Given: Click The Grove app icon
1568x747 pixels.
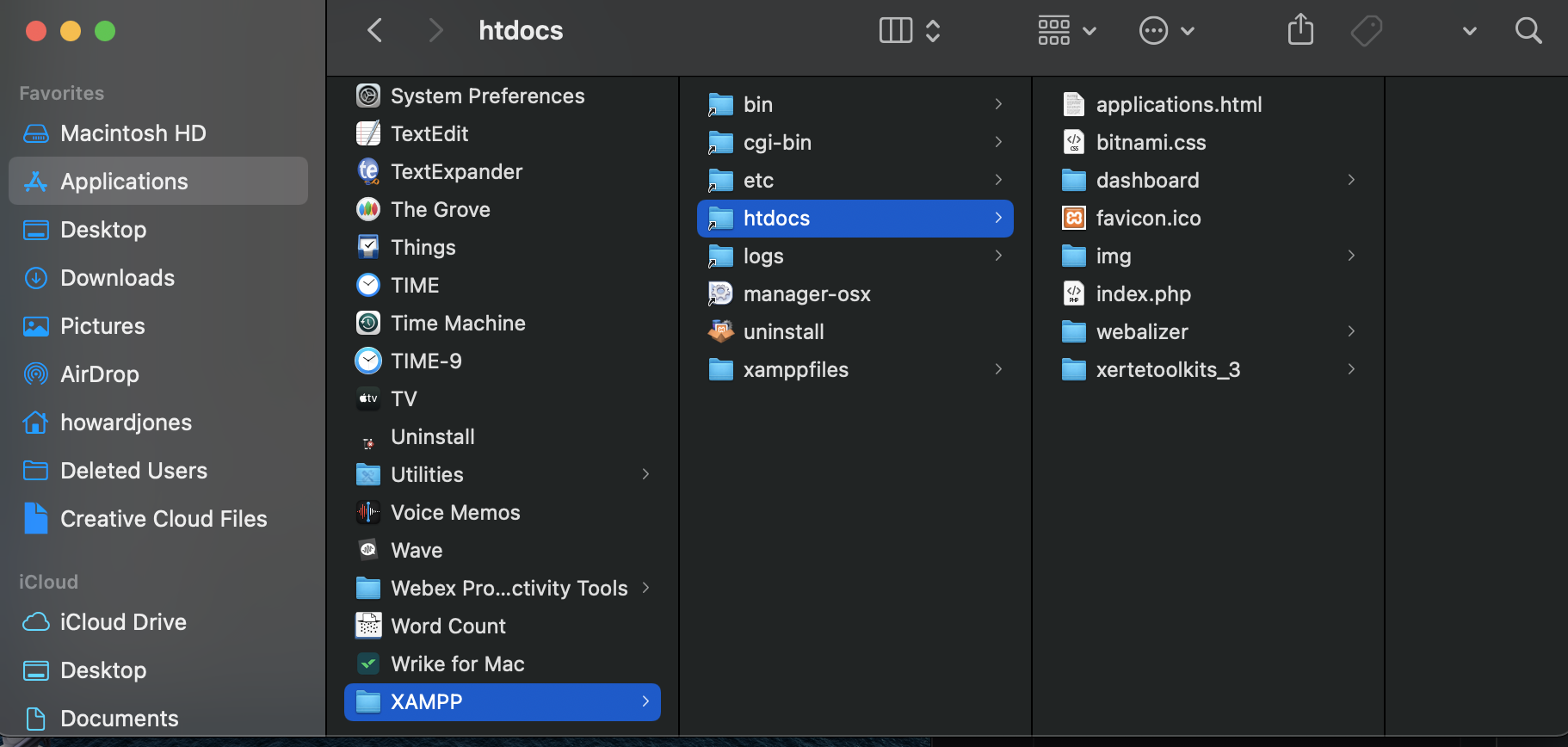Looking at the screenshot, I should [368, 209].
